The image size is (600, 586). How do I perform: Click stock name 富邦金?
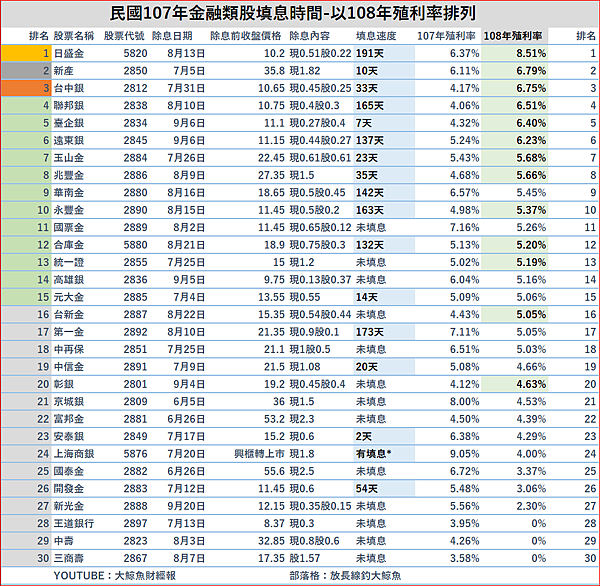pyautogui.click(x=68, y=419)
